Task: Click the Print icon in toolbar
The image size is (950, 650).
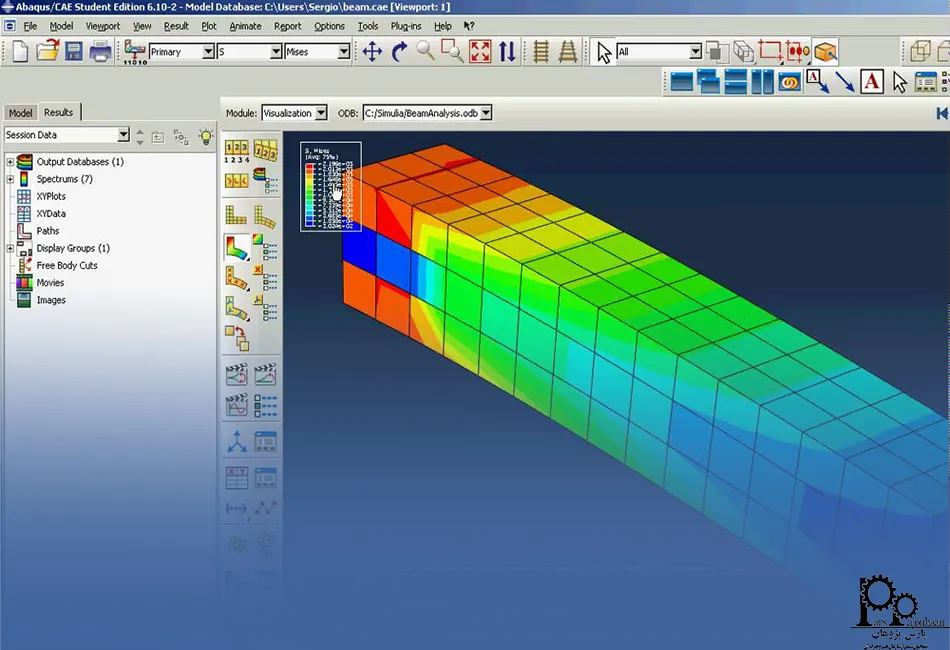Action: [x=101, y=52]
